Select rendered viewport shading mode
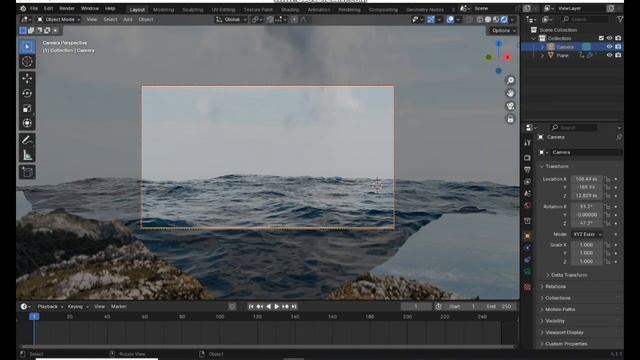 click(x=504, y=19)
